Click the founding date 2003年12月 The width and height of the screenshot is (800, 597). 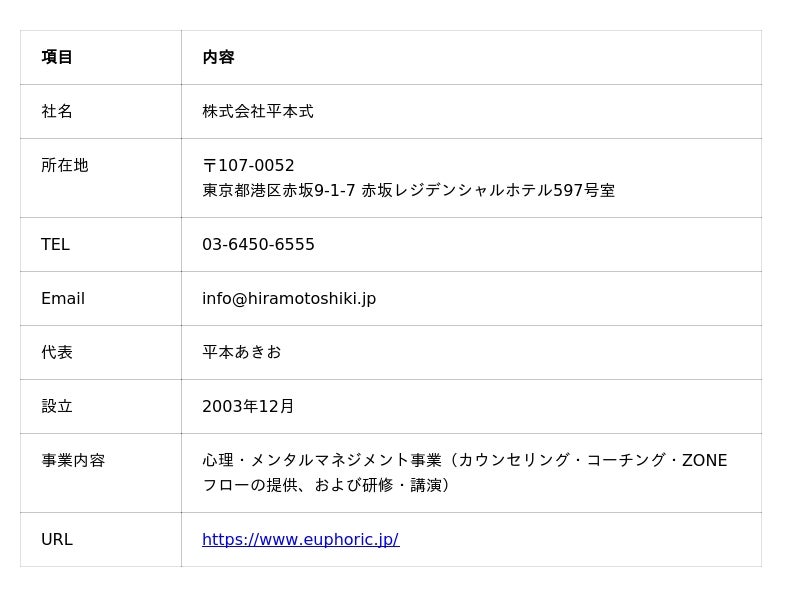pos(248,406)
